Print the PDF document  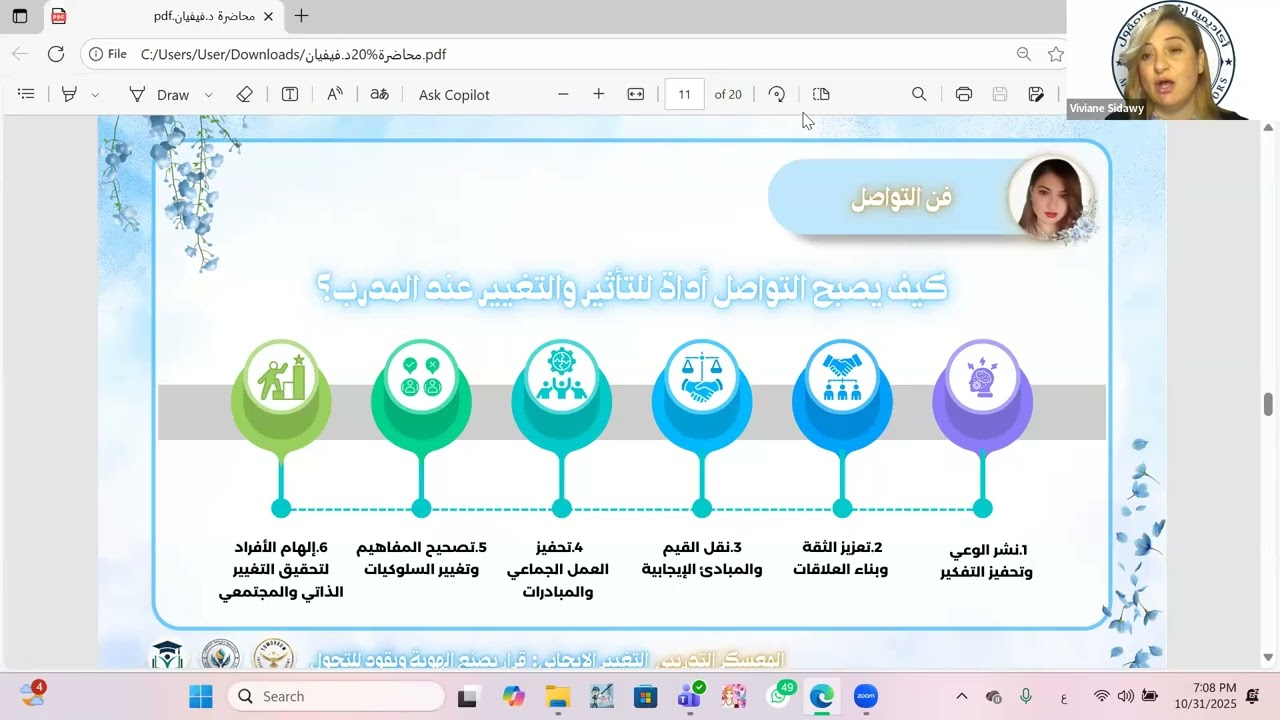pyautogui.click(x=964, y=94)
